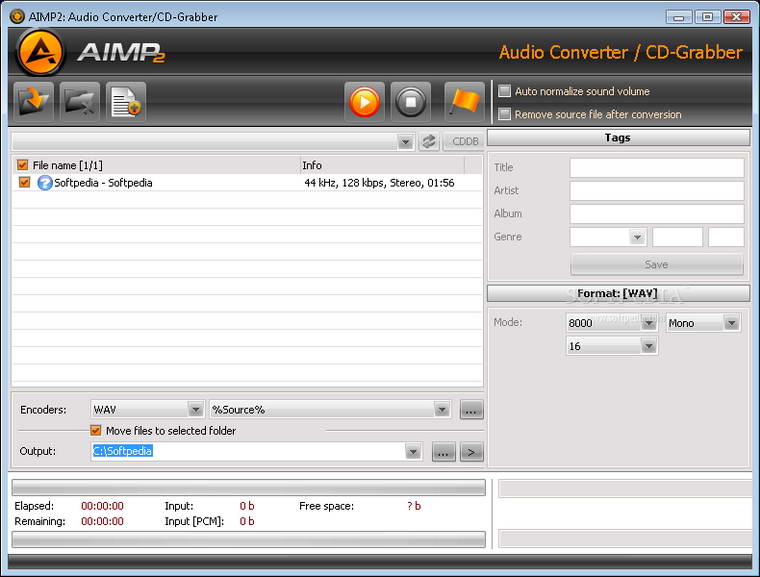
Task: Open the Mono channel mode dropdown
Action: point(731,323)
